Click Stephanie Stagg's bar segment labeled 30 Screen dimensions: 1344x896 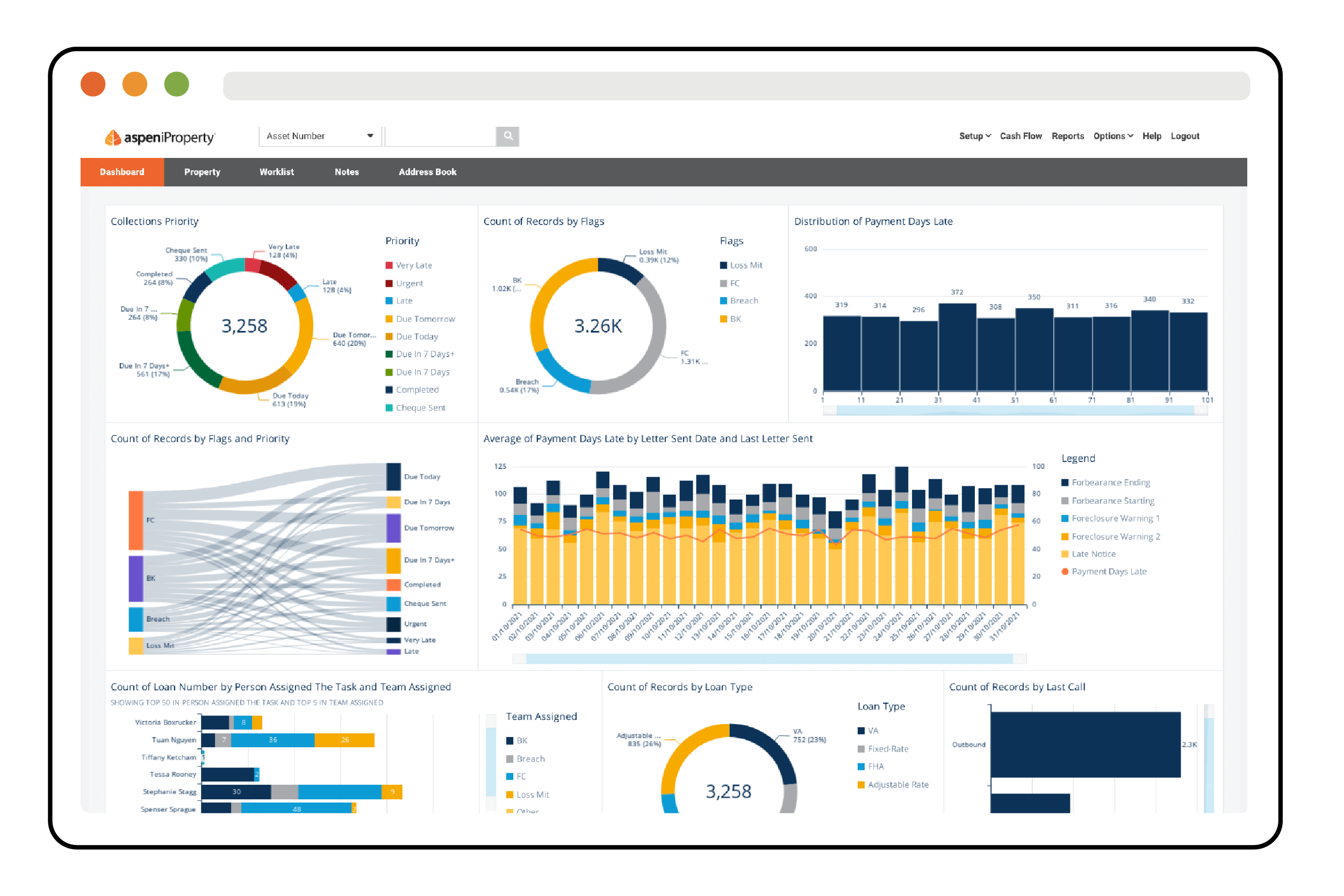point(236,792)
